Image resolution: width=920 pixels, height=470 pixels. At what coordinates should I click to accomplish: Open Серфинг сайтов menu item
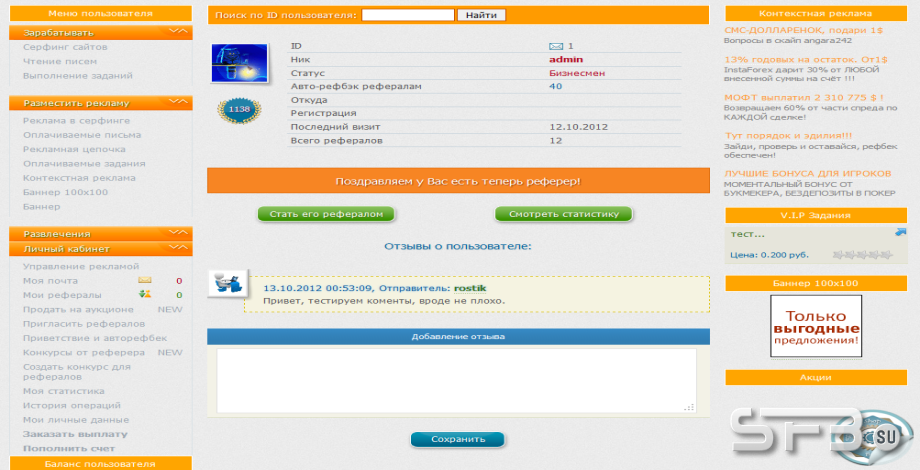tap(65, 47)
